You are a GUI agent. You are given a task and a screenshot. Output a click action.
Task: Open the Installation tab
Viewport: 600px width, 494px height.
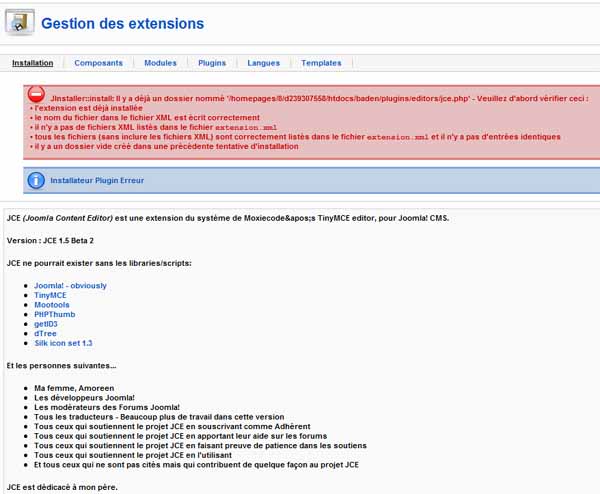point(33,63)
